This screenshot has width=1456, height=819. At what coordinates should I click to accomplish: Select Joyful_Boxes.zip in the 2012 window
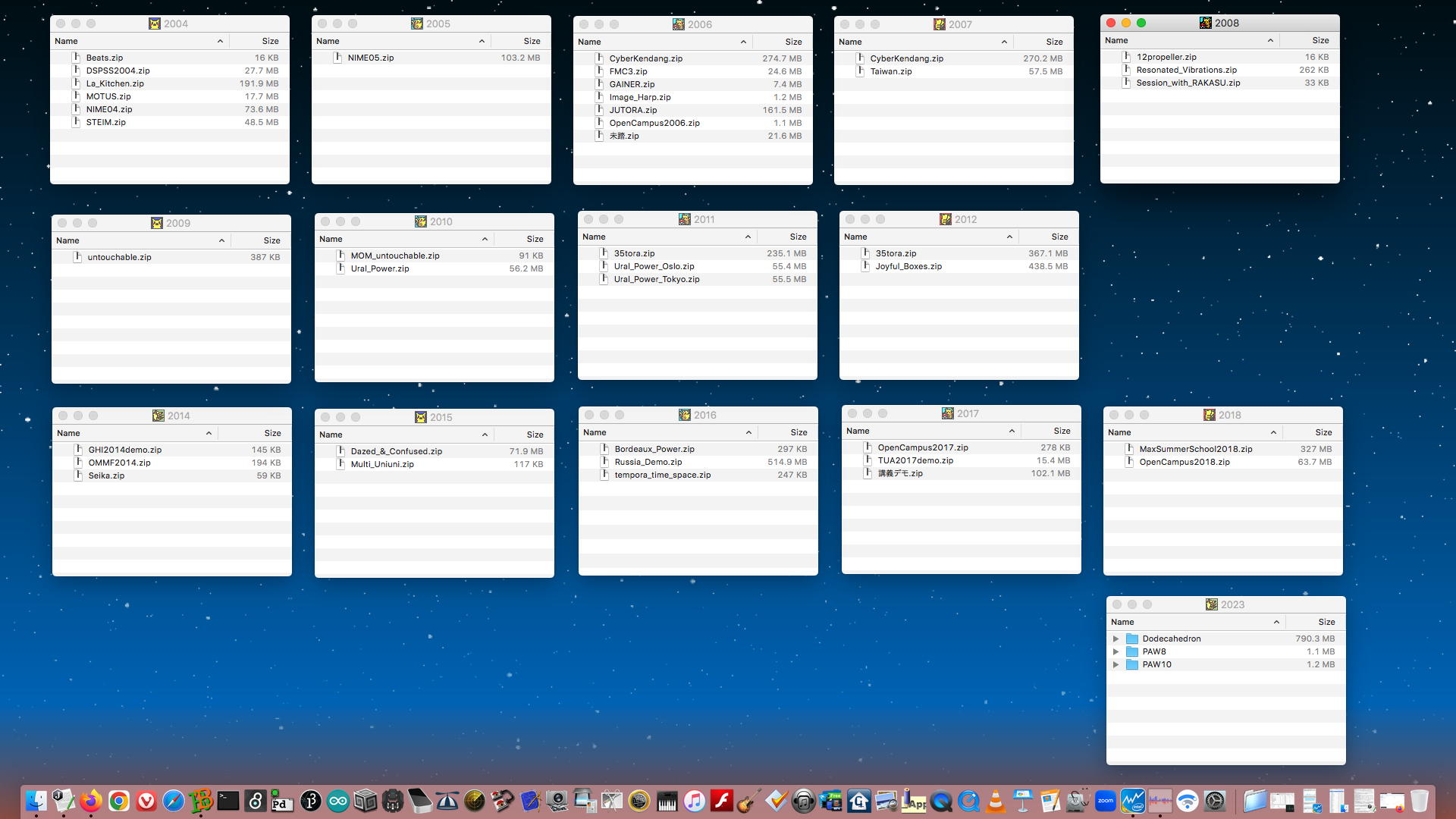(908, 266)
